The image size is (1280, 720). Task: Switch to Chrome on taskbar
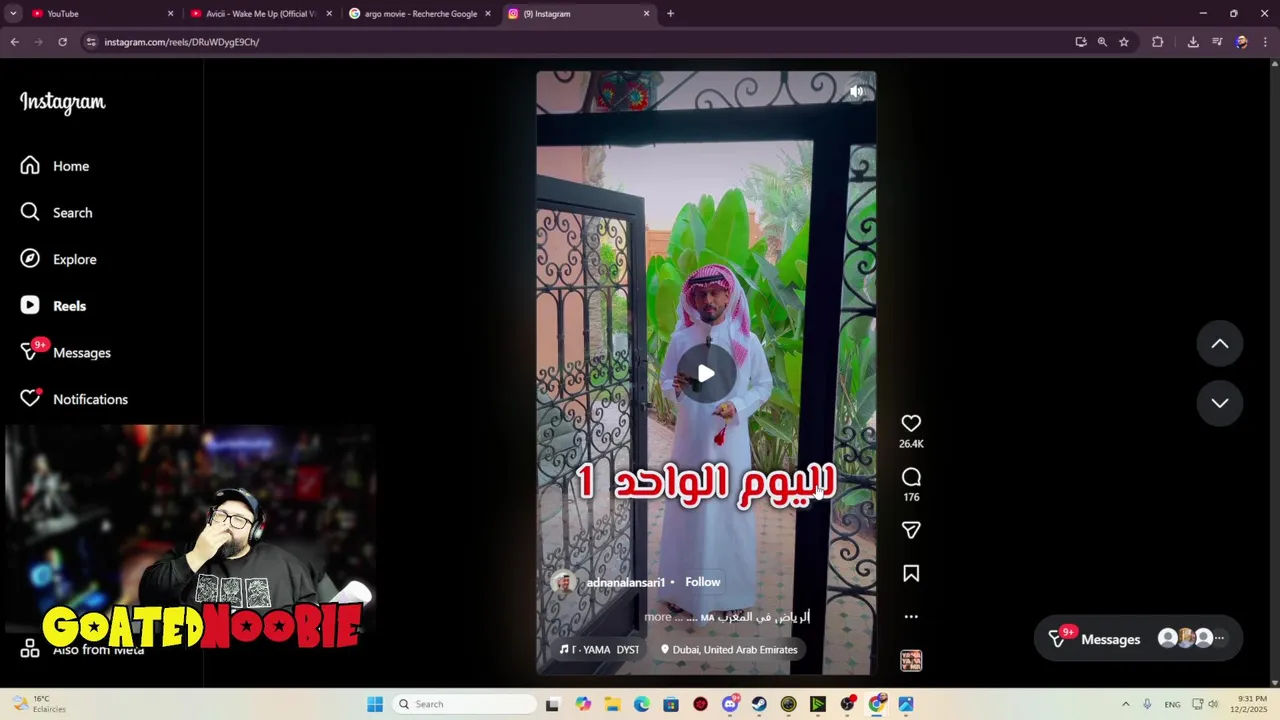(x=877, y=704)
